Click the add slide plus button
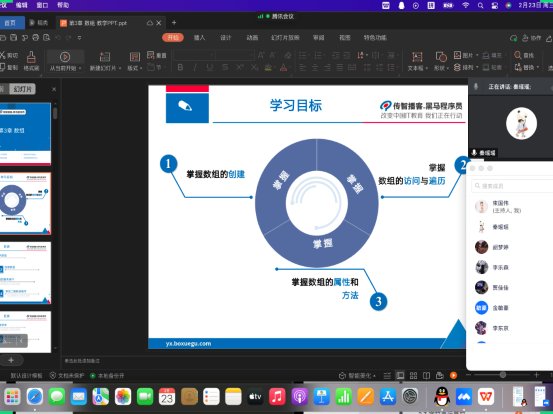 coord(11,360)
